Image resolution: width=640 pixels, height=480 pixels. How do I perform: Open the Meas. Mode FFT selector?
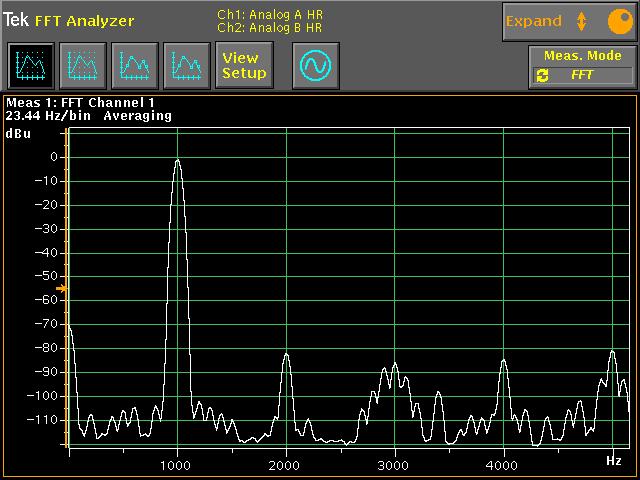pyautogui.click(x=583, y=75)
